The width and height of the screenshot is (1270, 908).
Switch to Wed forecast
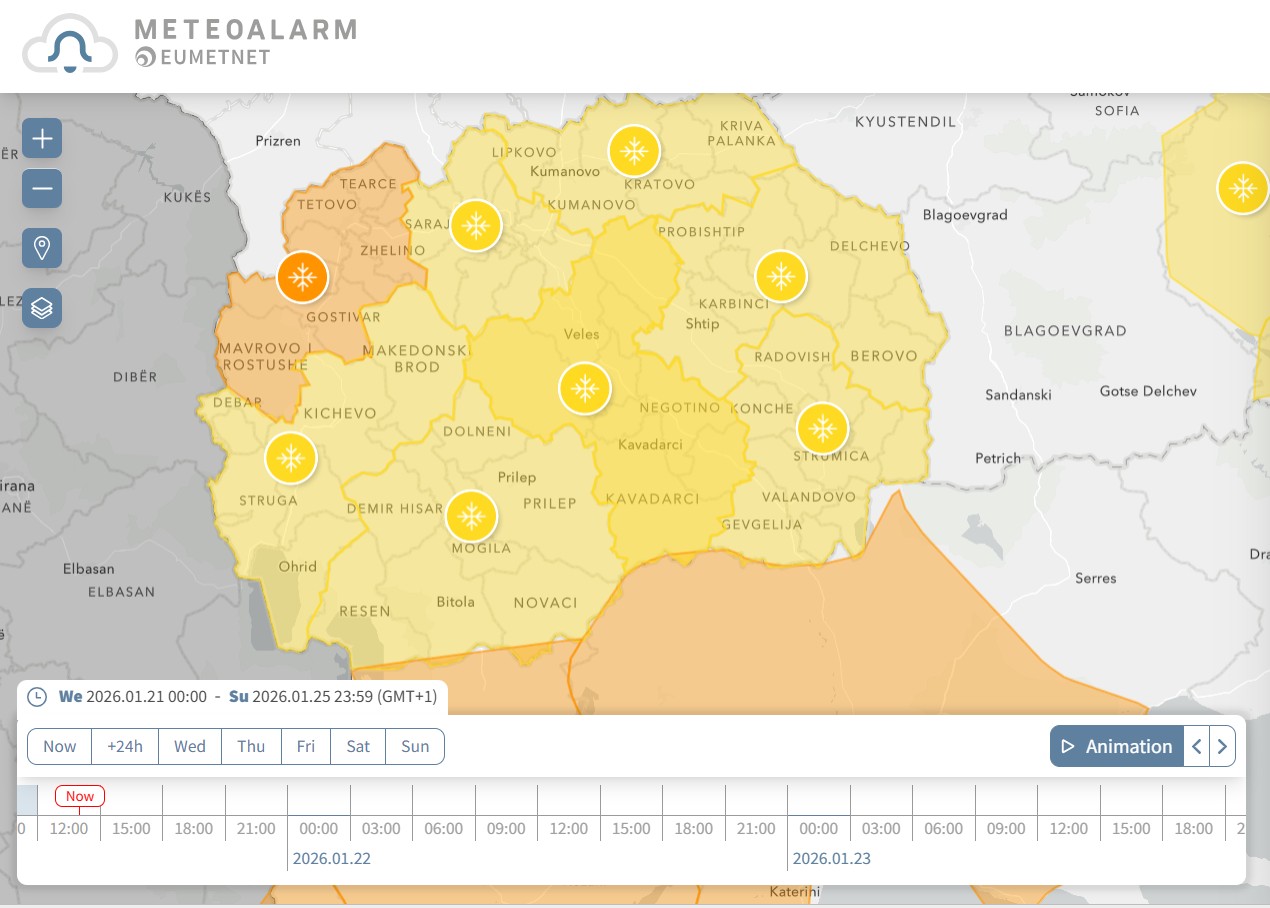[x=190, y=746]
